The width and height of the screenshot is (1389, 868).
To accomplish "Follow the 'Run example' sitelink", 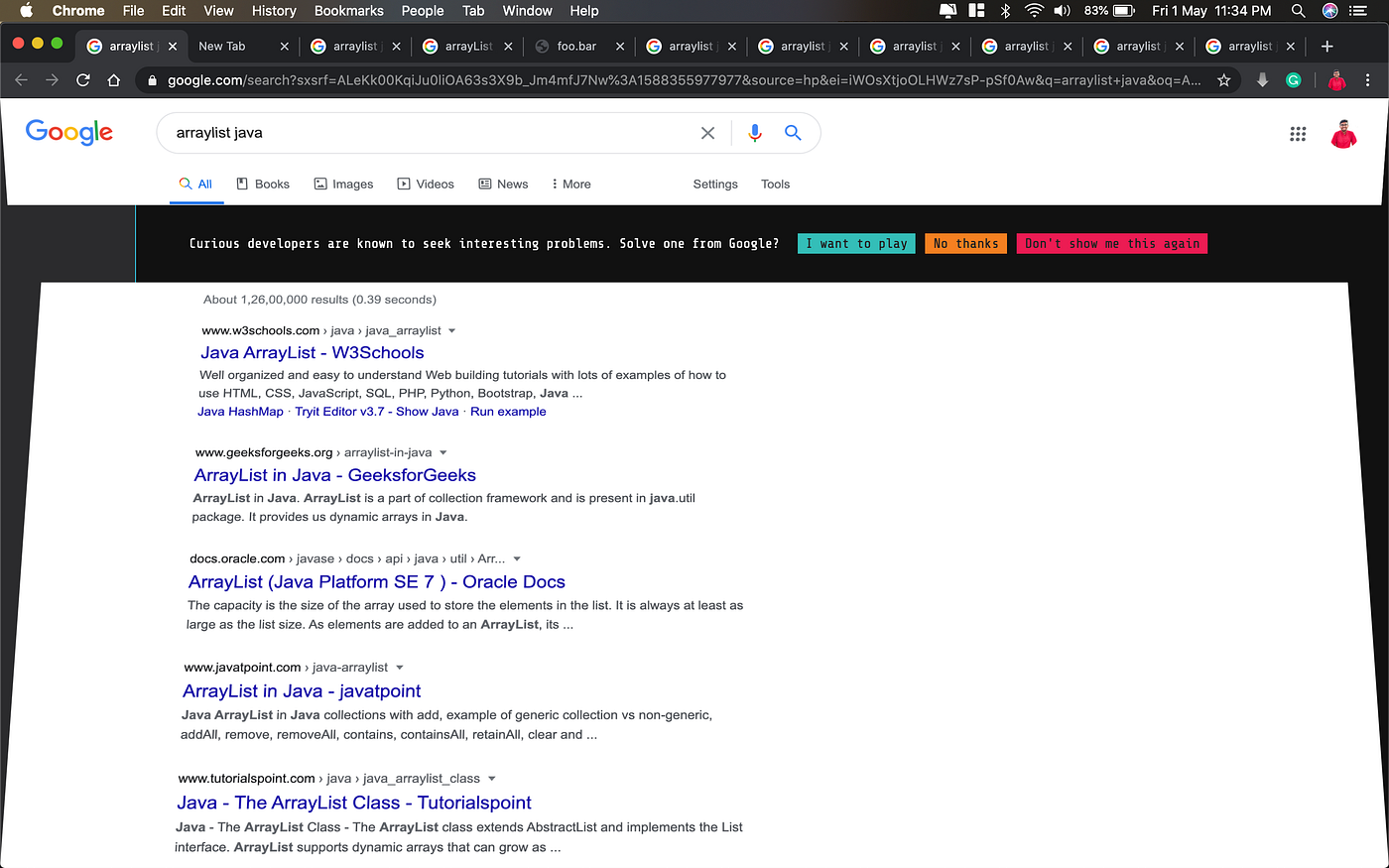I will coord(508,412).
